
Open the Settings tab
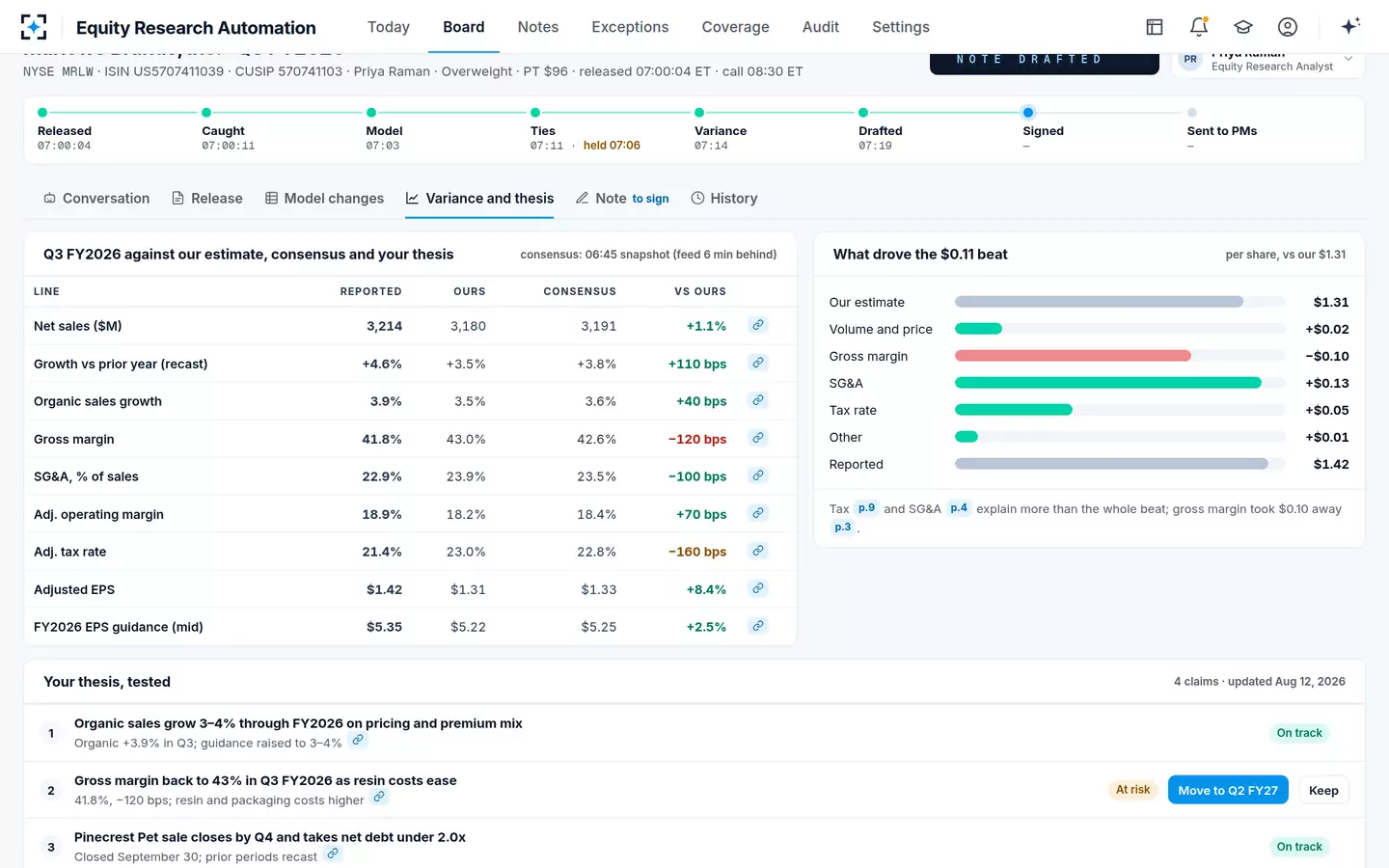coord(901,27)
